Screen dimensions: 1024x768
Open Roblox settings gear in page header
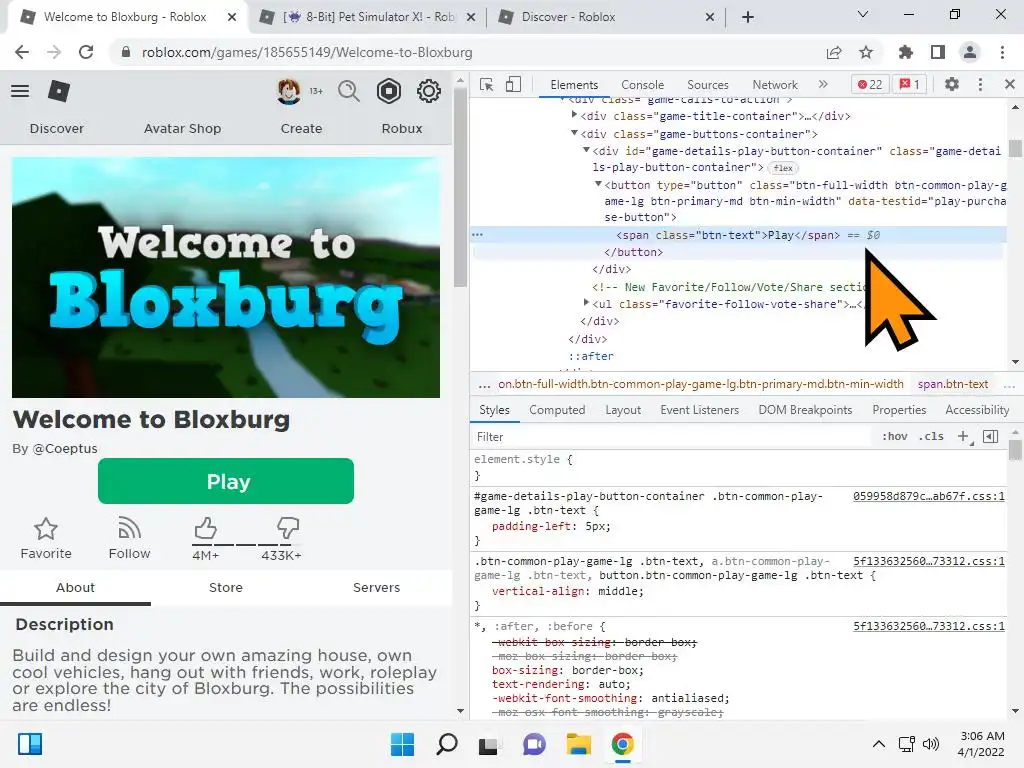click(429, 91)
